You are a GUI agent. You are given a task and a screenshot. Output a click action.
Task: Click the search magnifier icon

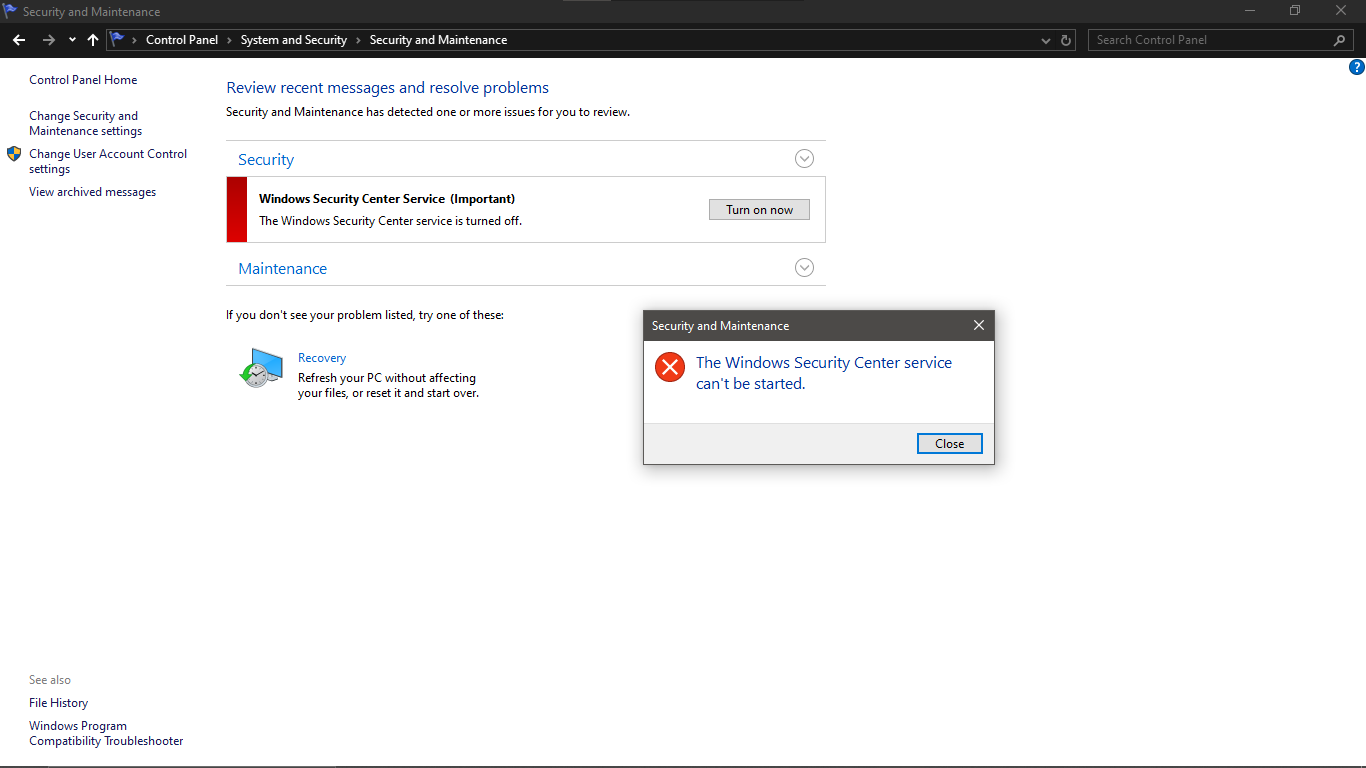[x=1340, y=40]
